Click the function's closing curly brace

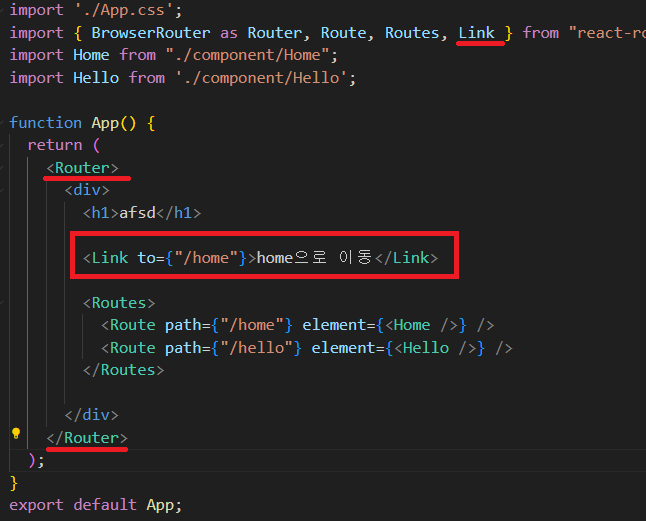pyautogui.click(x=14, y=483)
